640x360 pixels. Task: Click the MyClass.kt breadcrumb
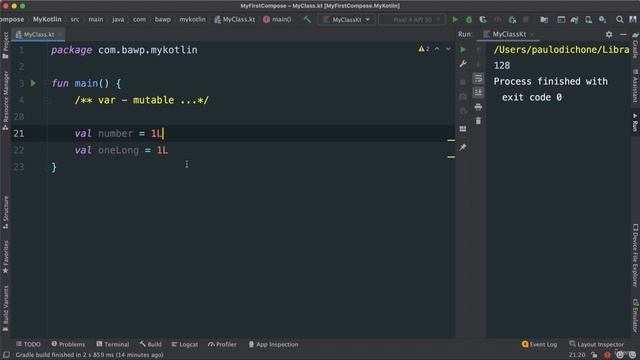[x=235, y=19]
